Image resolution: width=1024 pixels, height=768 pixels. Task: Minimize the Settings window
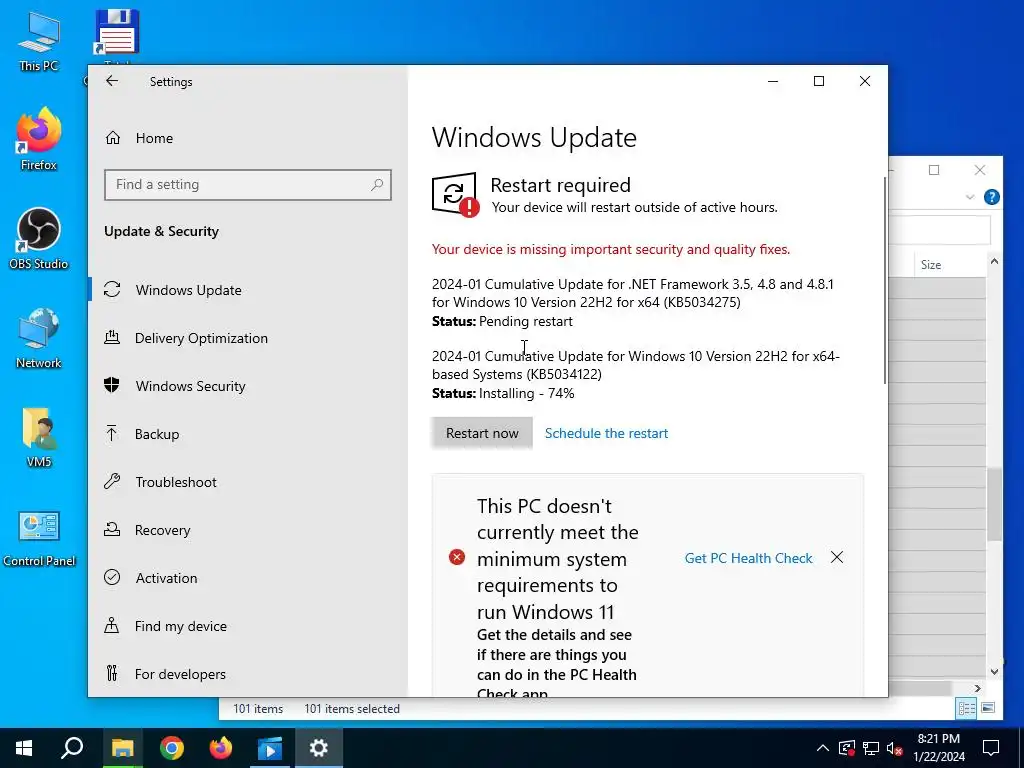[x=773, y=81]
